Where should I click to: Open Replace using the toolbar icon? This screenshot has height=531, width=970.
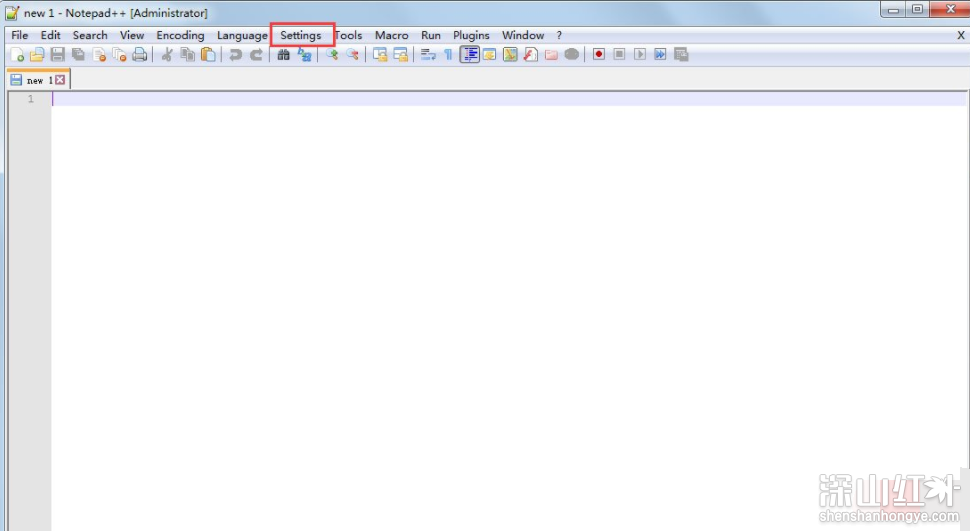click(304, 55)
